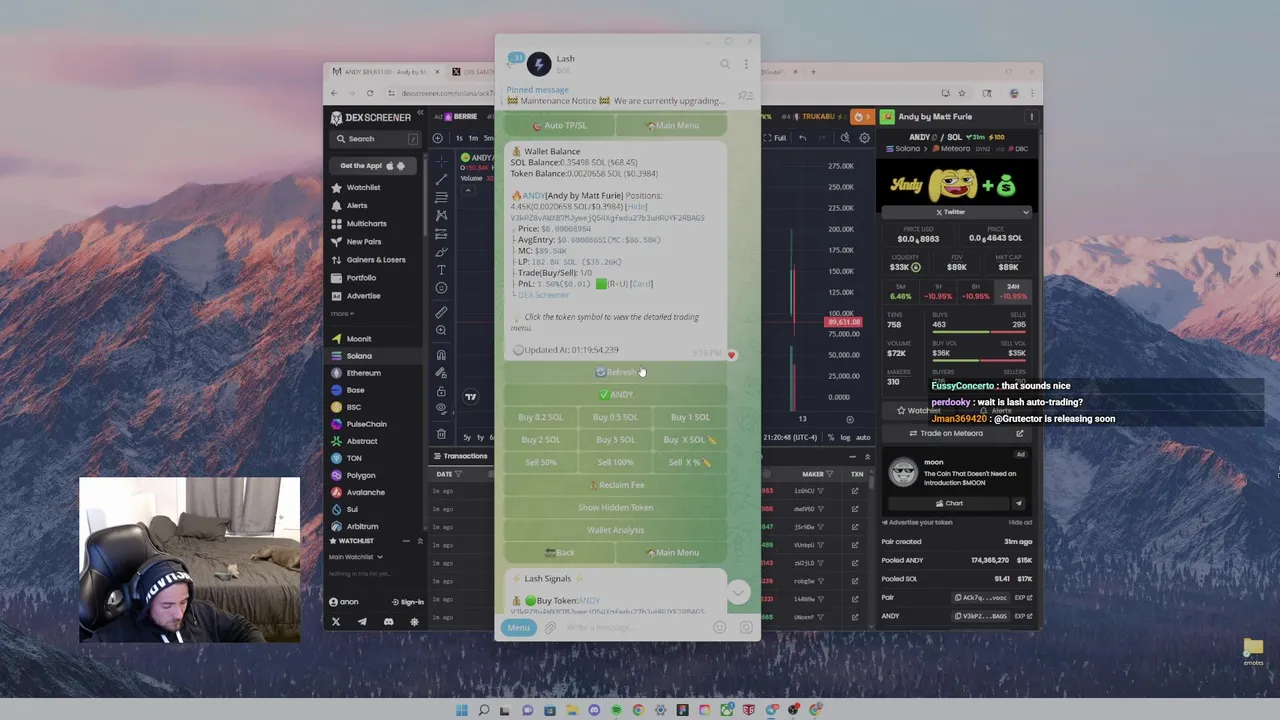Screen dimensions: 1280x720
Task: Jump to latest message down-arrow in Telegram
Action: point(738,592)
